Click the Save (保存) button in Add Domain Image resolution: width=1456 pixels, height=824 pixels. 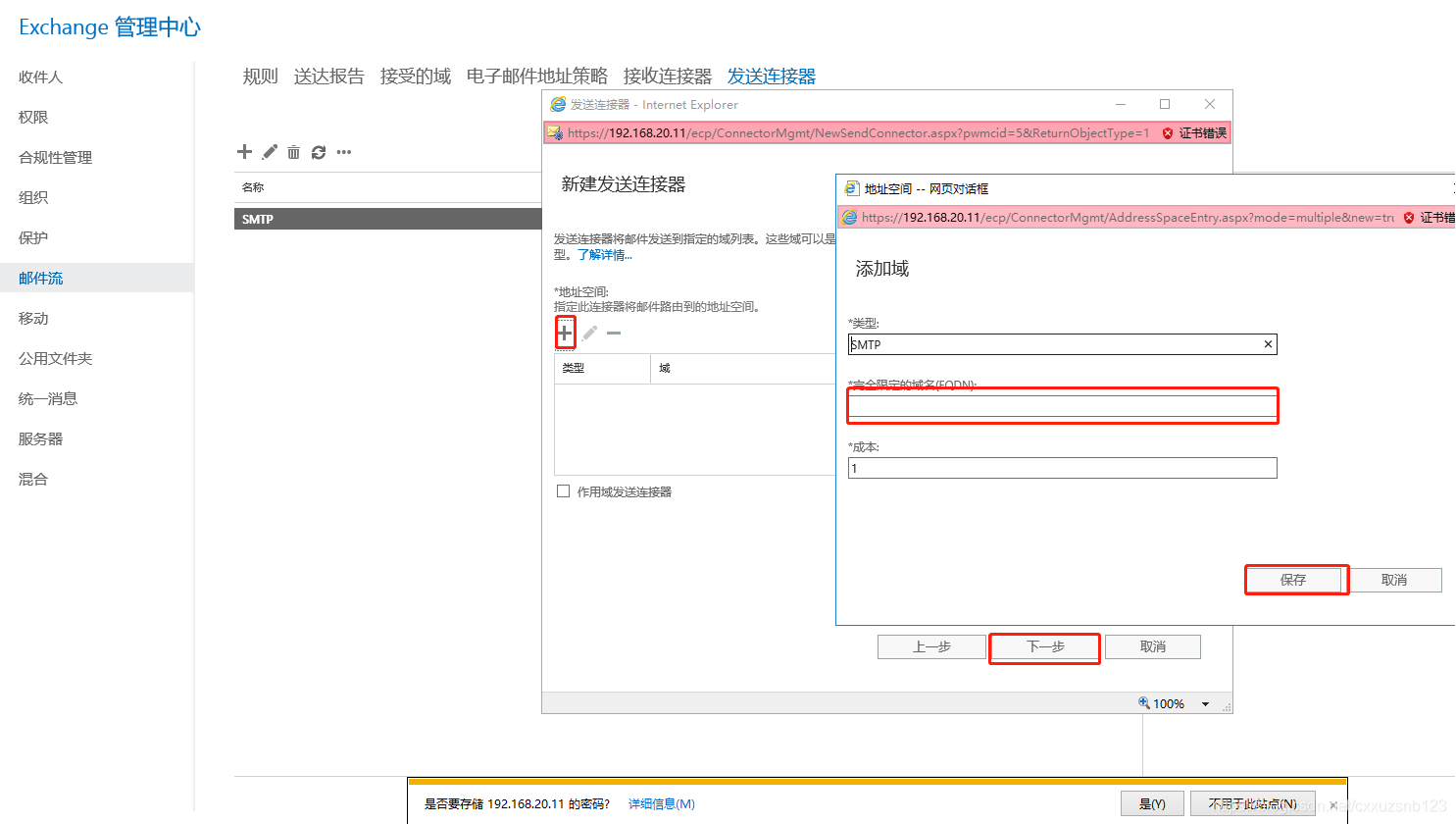(1293, 580)
